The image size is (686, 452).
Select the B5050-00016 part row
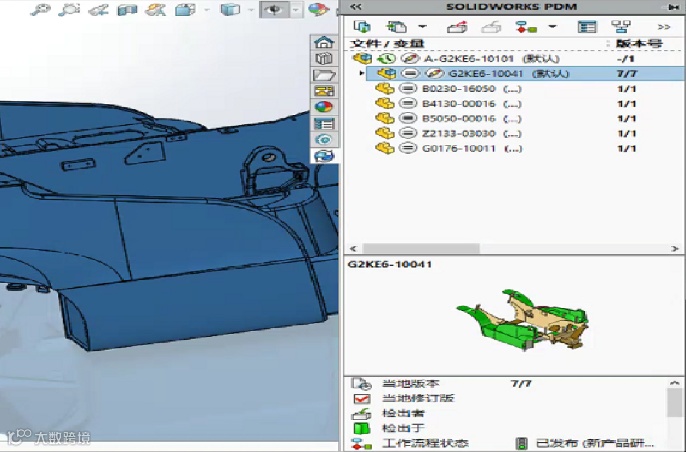coord(514,119)
